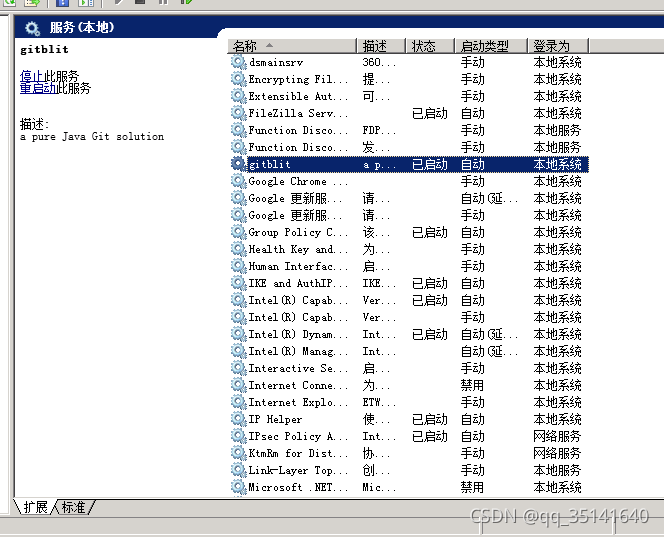Click 禁用 startup type of Internet Conne...
Image resolution: width=664 pixels, height=537 pixels.
[472, 385]
